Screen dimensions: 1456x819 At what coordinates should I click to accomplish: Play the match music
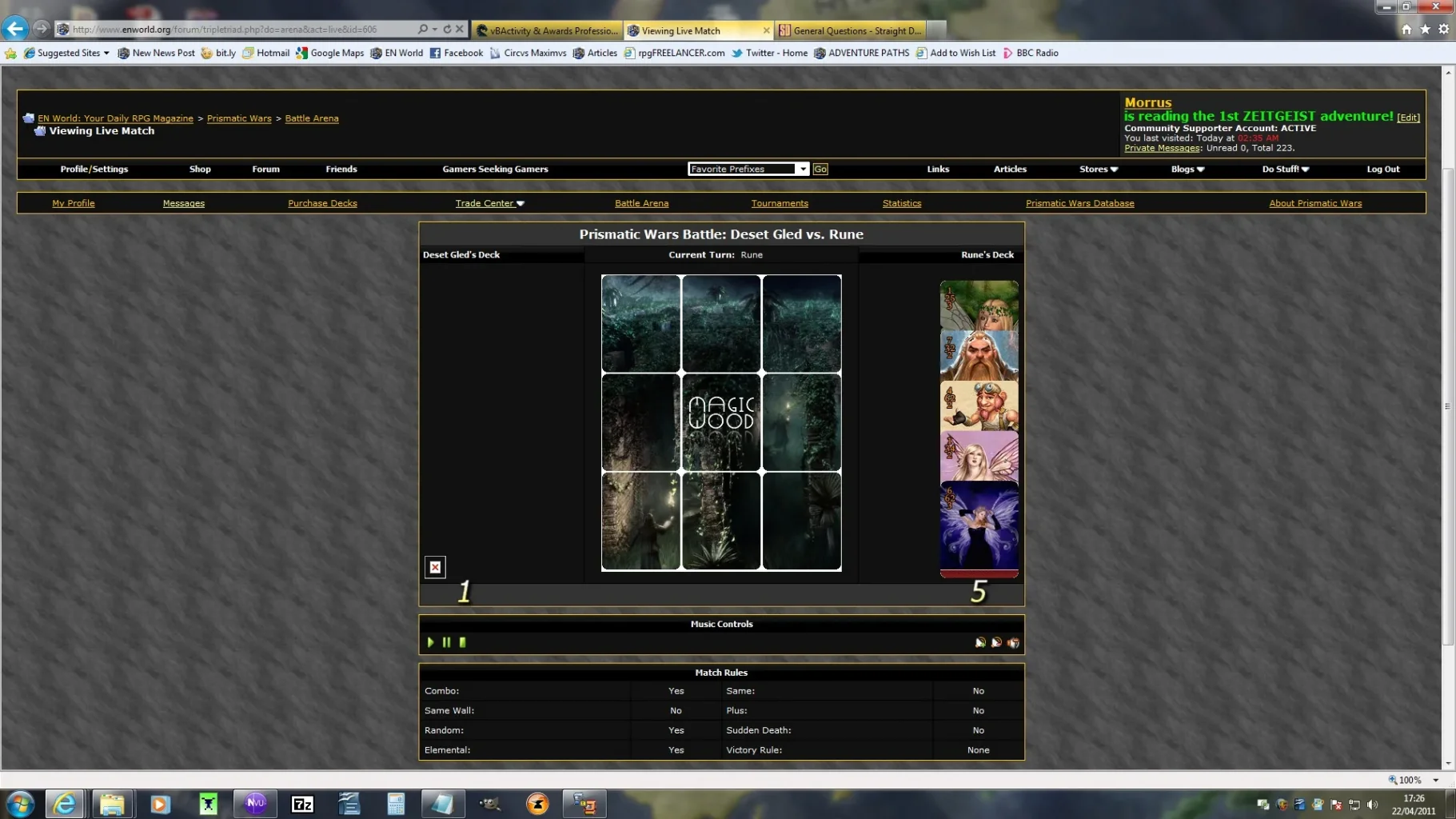(x=431, y=642)
